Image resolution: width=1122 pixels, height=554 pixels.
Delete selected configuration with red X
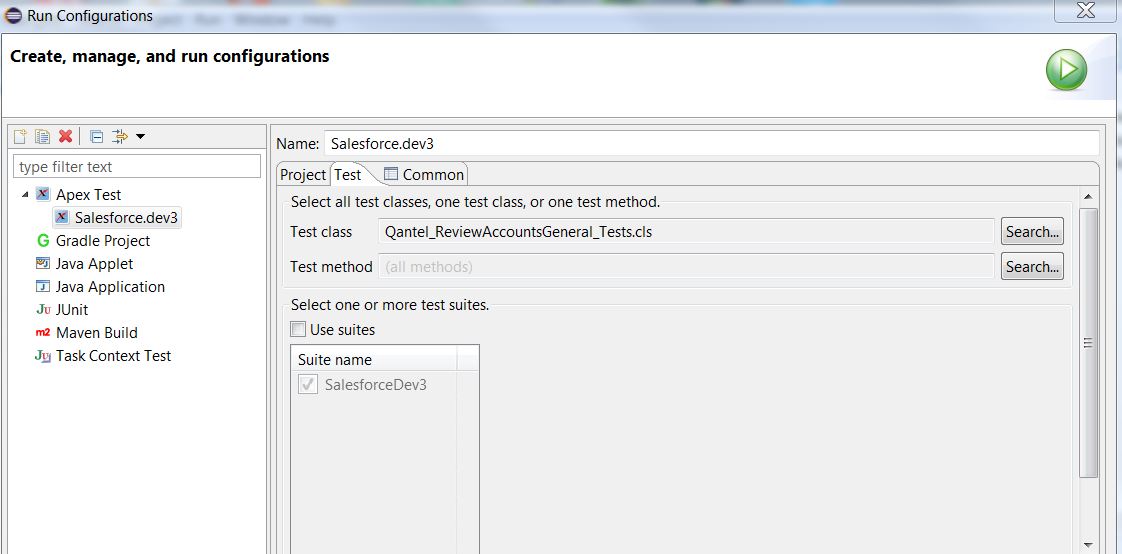point(65,137)
